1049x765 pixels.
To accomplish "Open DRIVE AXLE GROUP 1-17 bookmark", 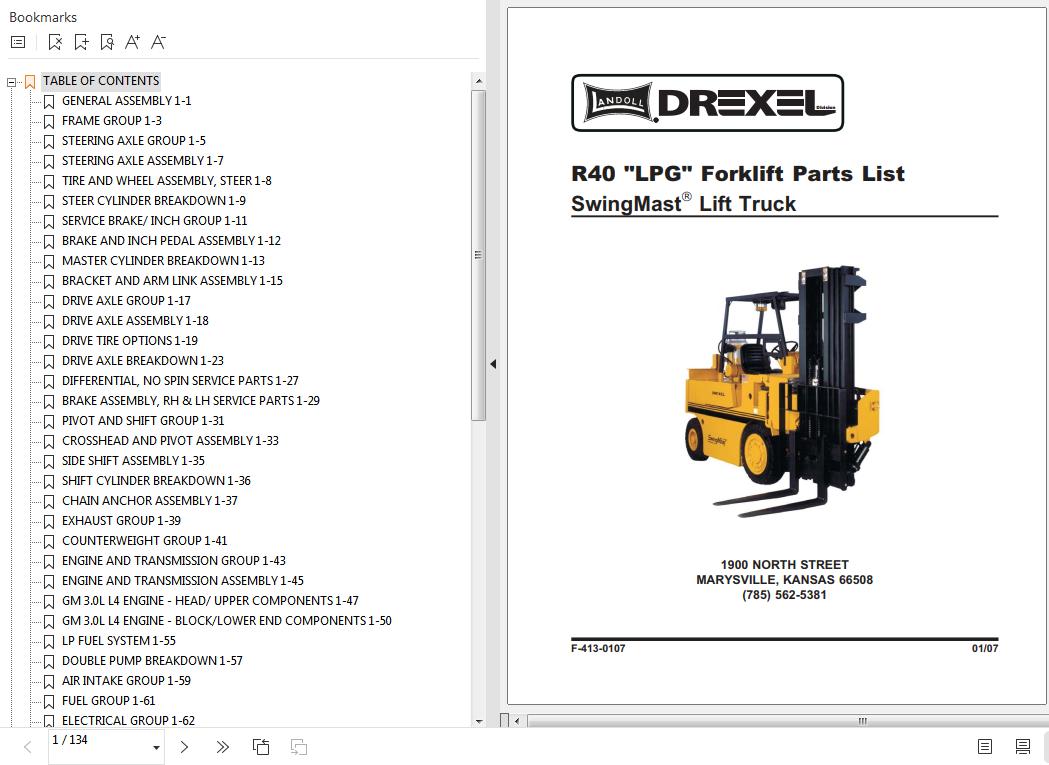I will [126, 301].
